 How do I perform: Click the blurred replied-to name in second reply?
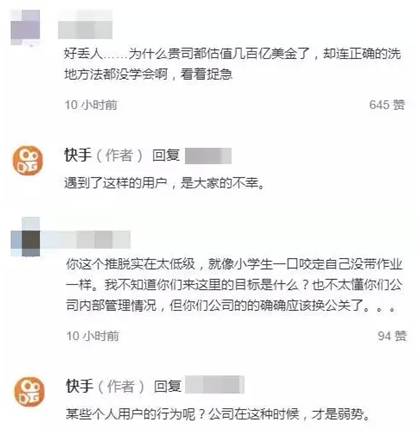pos(215,385)
